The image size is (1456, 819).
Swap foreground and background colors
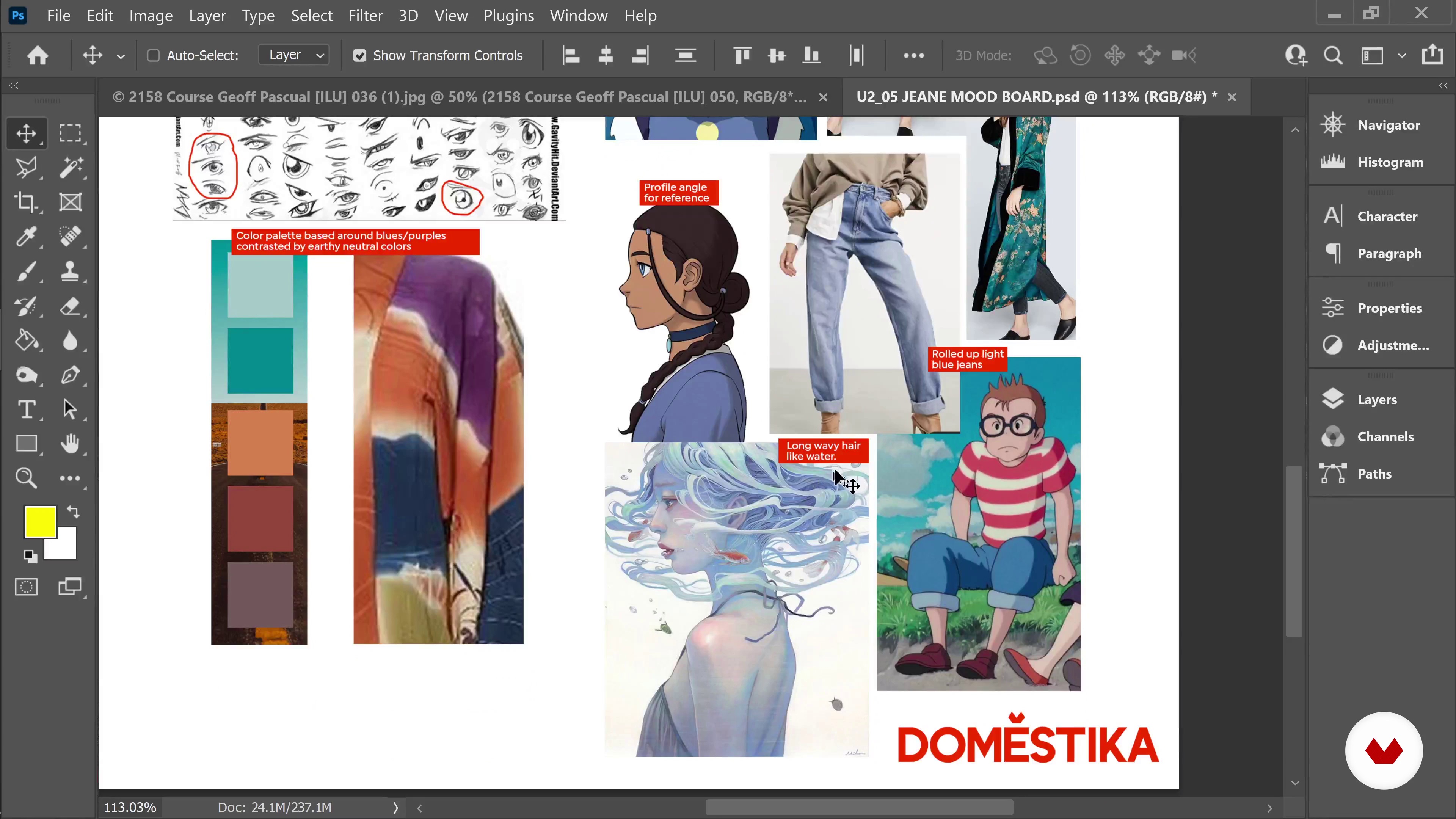pos(74,511)
